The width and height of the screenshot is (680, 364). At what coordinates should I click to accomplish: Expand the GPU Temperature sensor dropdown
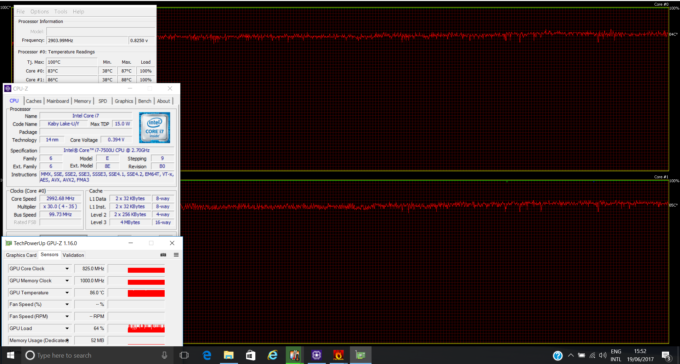coord(67,293)
